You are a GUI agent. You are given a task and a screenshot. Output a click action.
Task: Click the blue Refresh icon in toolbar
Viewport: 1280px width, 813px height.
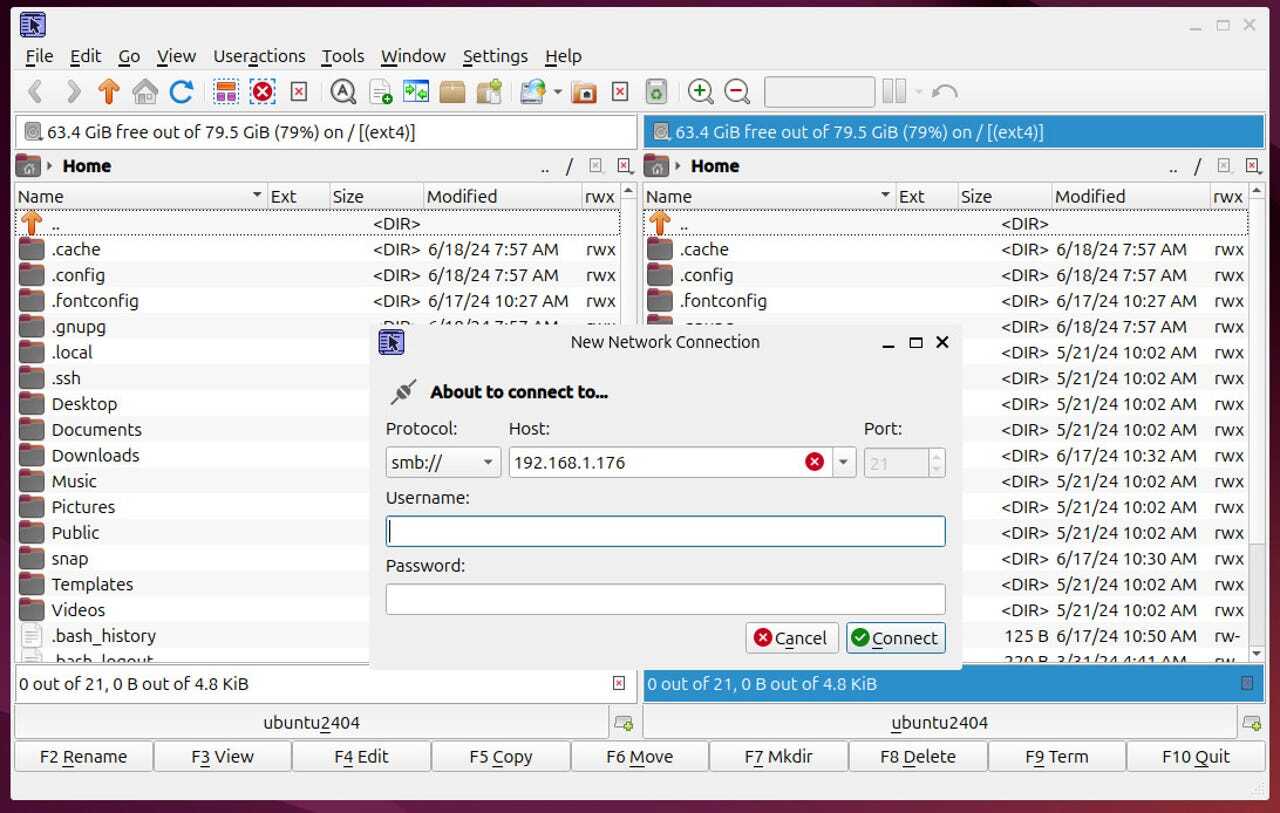(181, 92)
